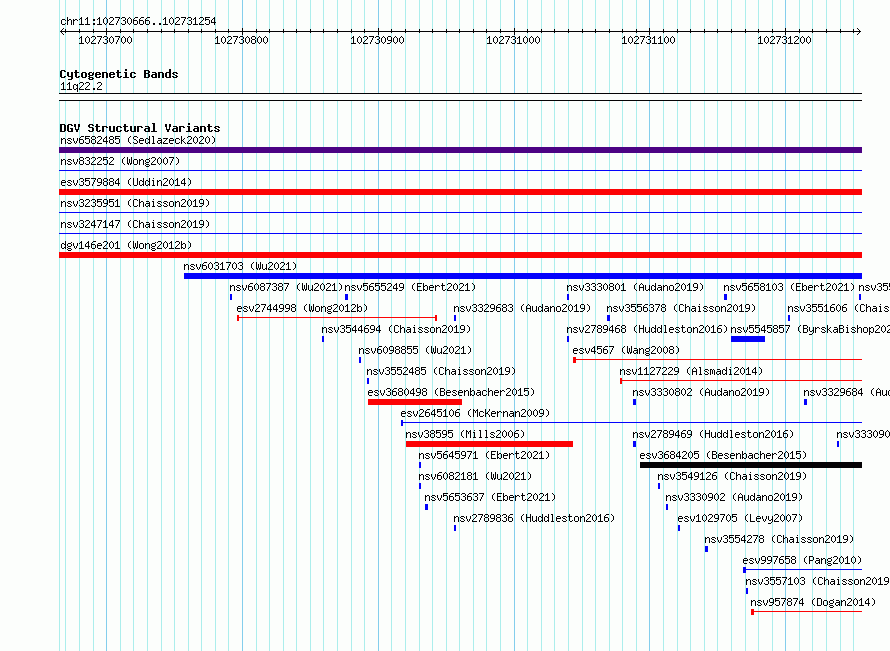Select the nsv5545857 blue feature block
The height and width of the screenshot is (651, 890).
click(748, 339)
